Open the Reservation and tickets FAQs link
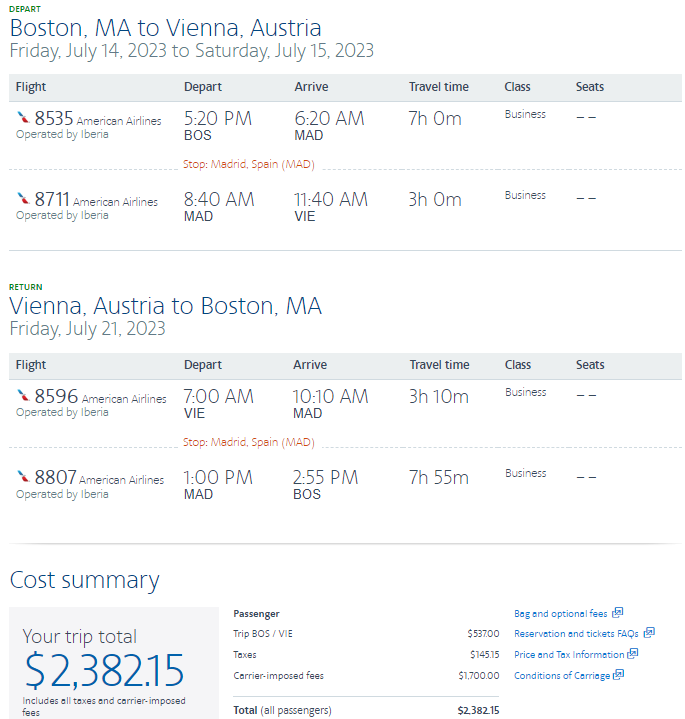This screenshot has height=719, width=685. tap(576, 633)
